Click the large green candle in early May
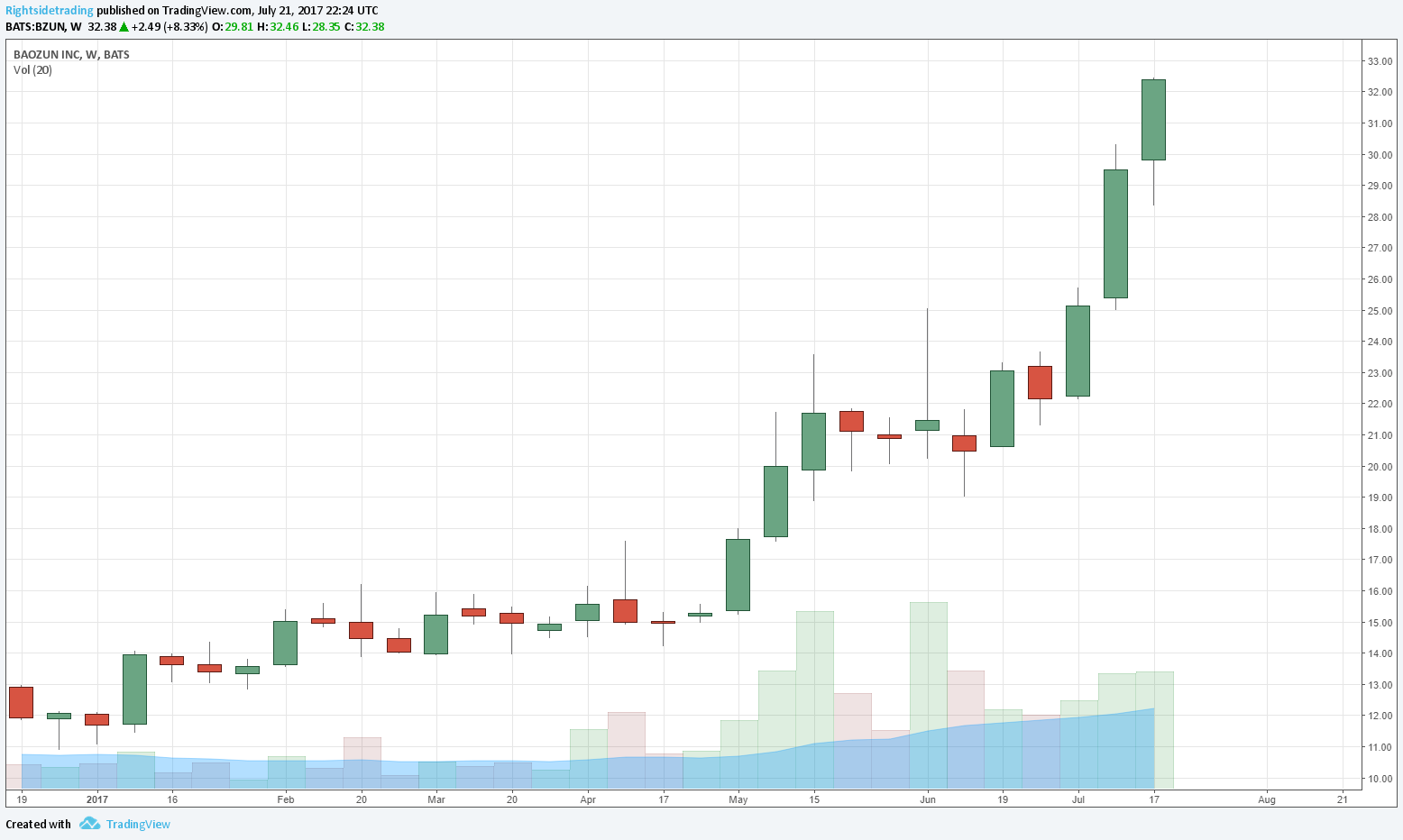1403x840 pixels. (738, 575)
